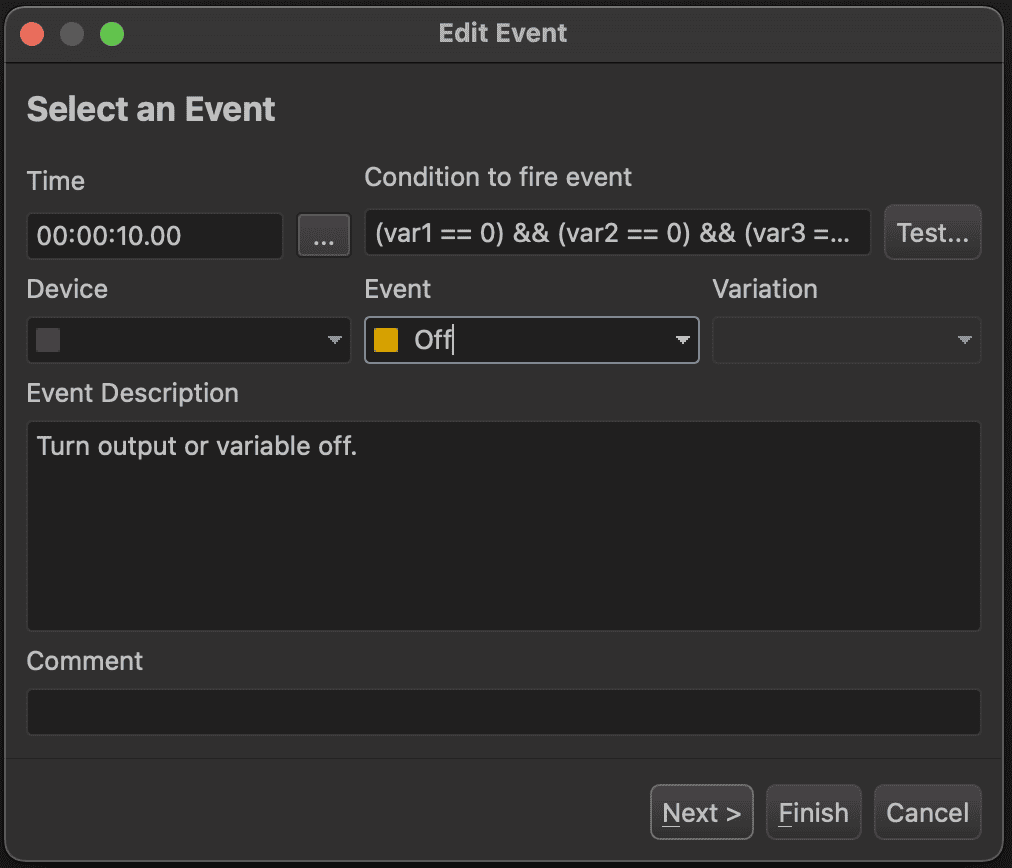Go to next step with Next >
Viewport: 1012px width, 868px height.
click(x=701, y=813)
